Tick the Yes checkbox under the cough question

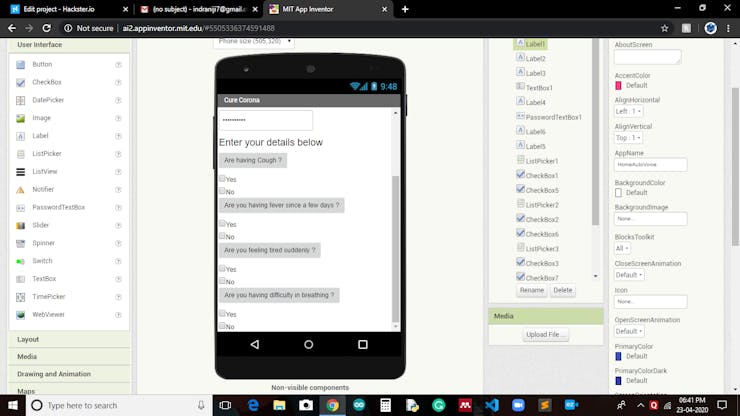[222, 178]
